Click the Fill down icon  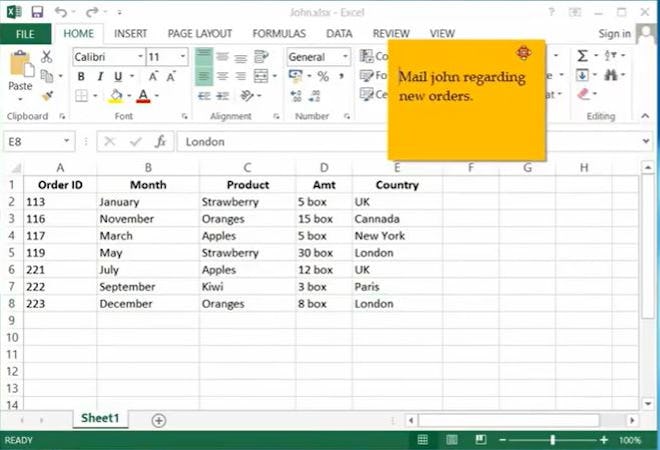(582, 75)
